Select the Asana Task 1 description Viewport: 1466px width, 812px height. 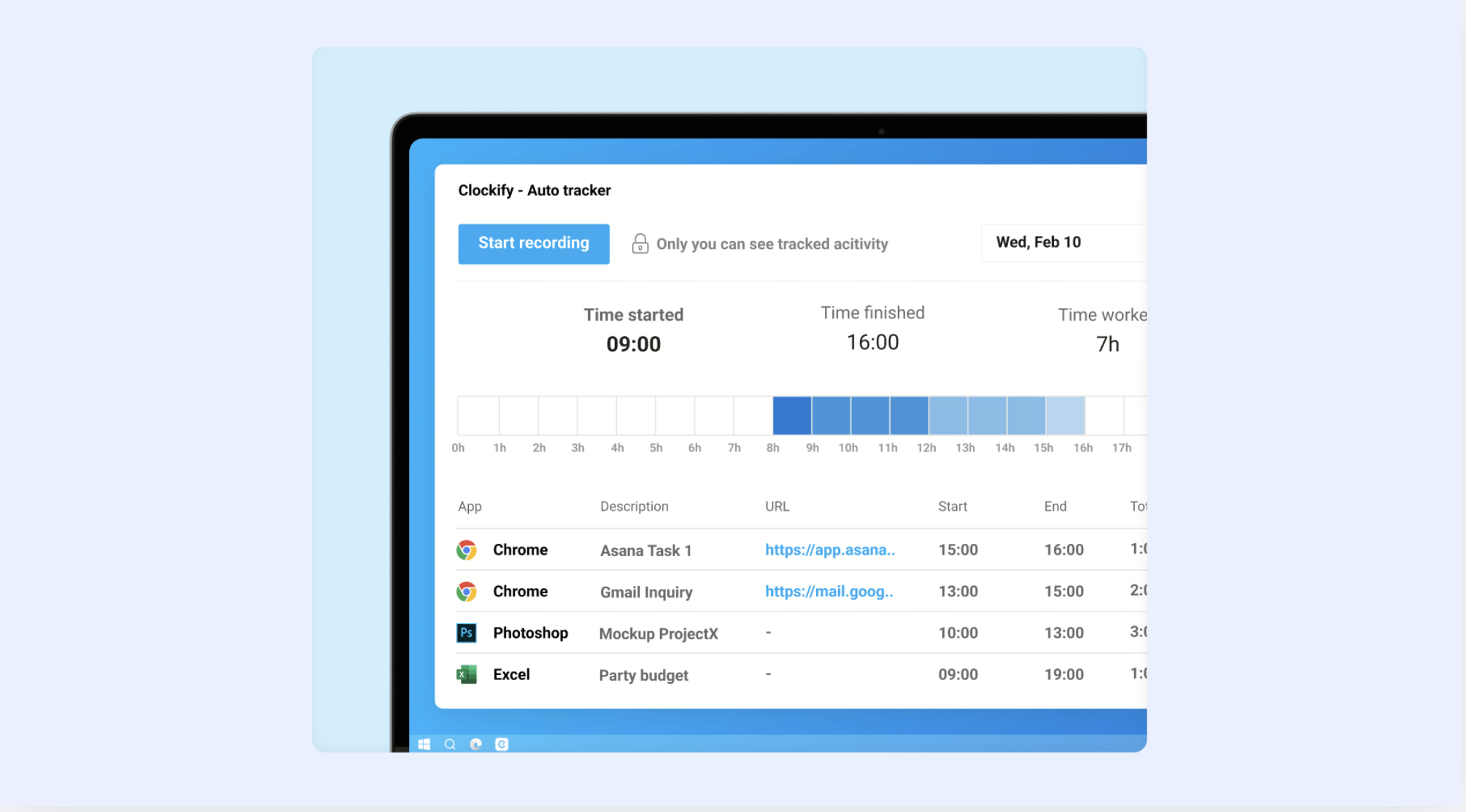(x=645, y=551)
